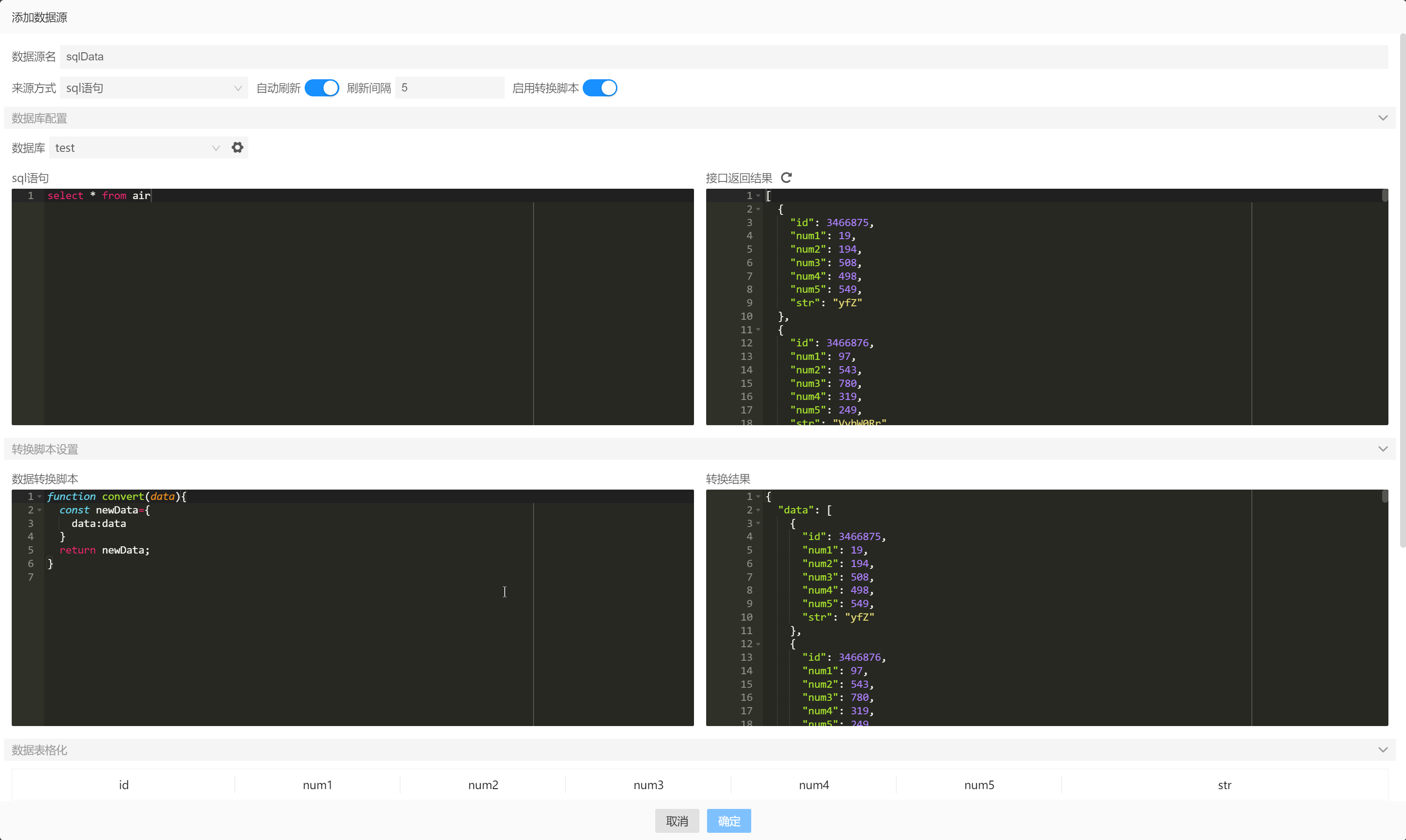
Task: Fold line 1 in 数据转换脚本 editor
Action: pos(39,496)
